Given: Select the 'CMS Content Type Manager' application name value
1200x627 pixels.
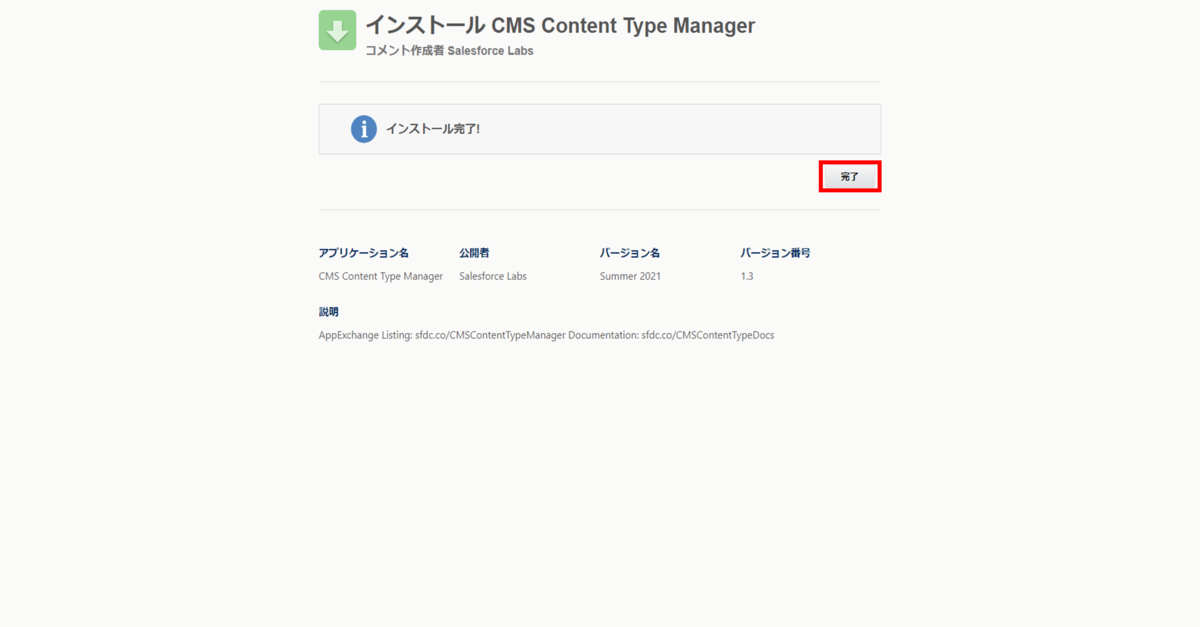Looking at the screenshot, I should tap(381, 276).
